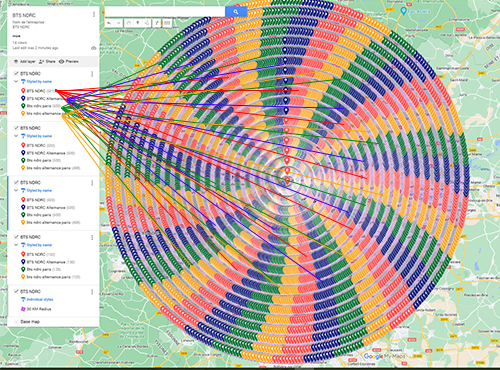Uncheck the first BTS NDRC layer checkbox
The image size is (500, 370).
click(x=16, y=73)
